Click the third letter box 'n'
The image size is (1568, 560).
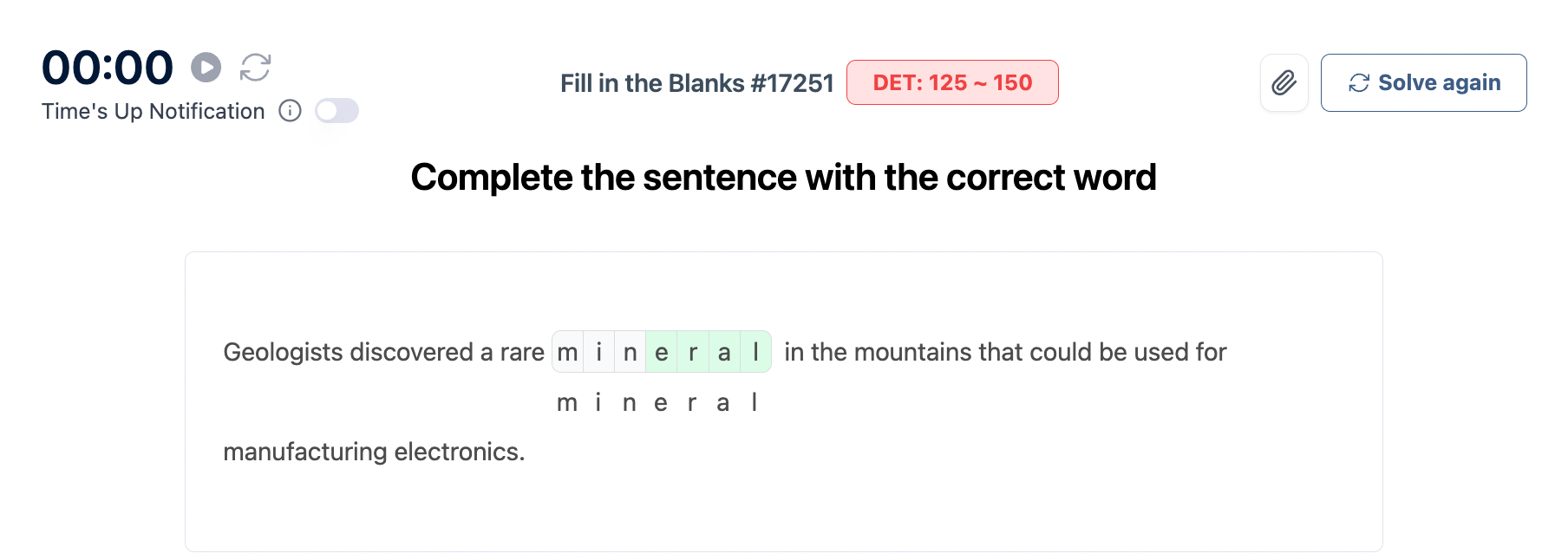[x=630, y=352]
